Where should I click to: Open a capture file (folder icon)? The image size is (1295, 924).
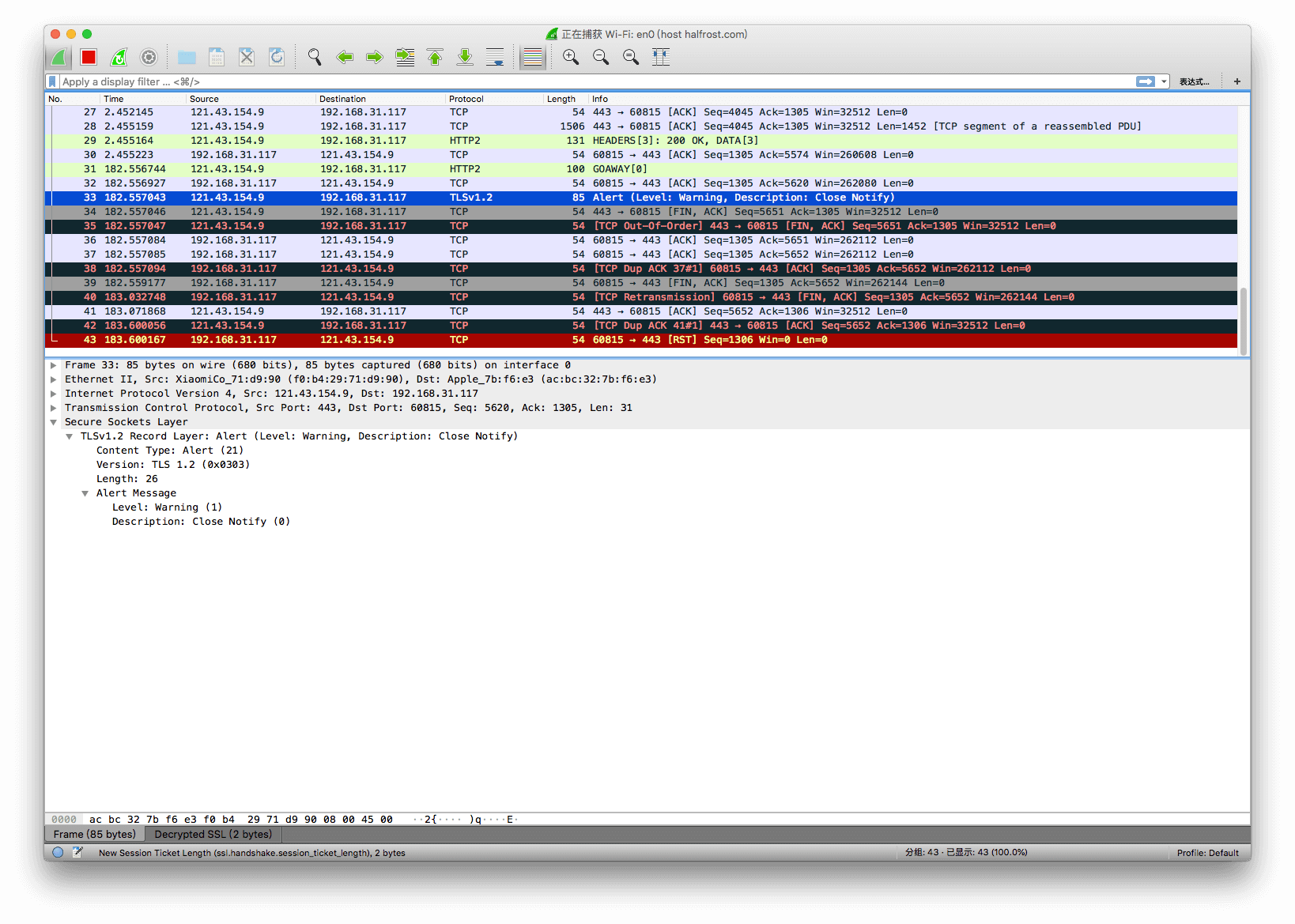(x=187, y=57)
